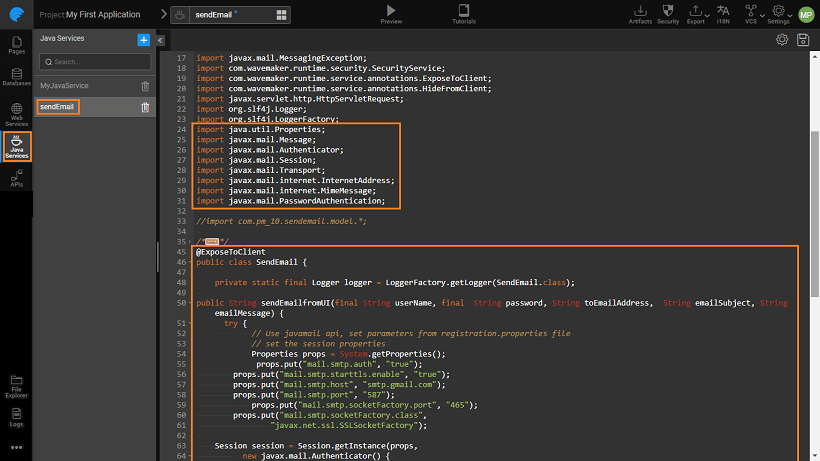This screenshot has width=820, height=461.
Task: Delete the MyJavaService entry
Action: 145,87
